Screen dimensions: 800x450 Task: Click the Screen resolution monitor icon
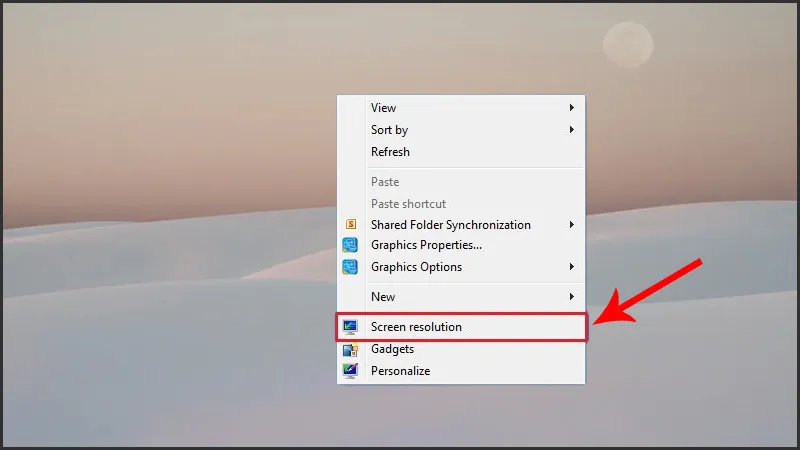click(350, 327)
